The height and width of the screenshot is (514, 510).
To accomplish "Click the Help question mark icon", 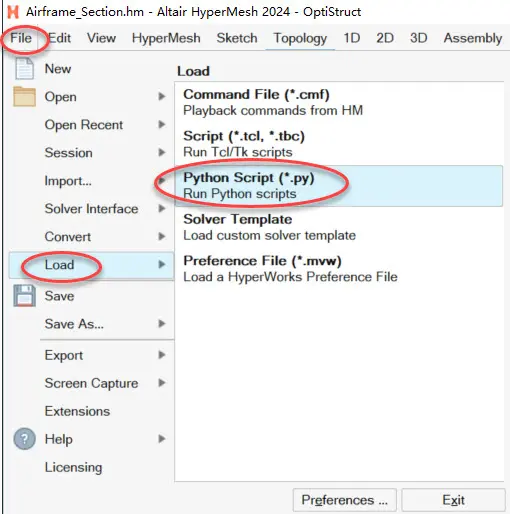I will 24,439.
